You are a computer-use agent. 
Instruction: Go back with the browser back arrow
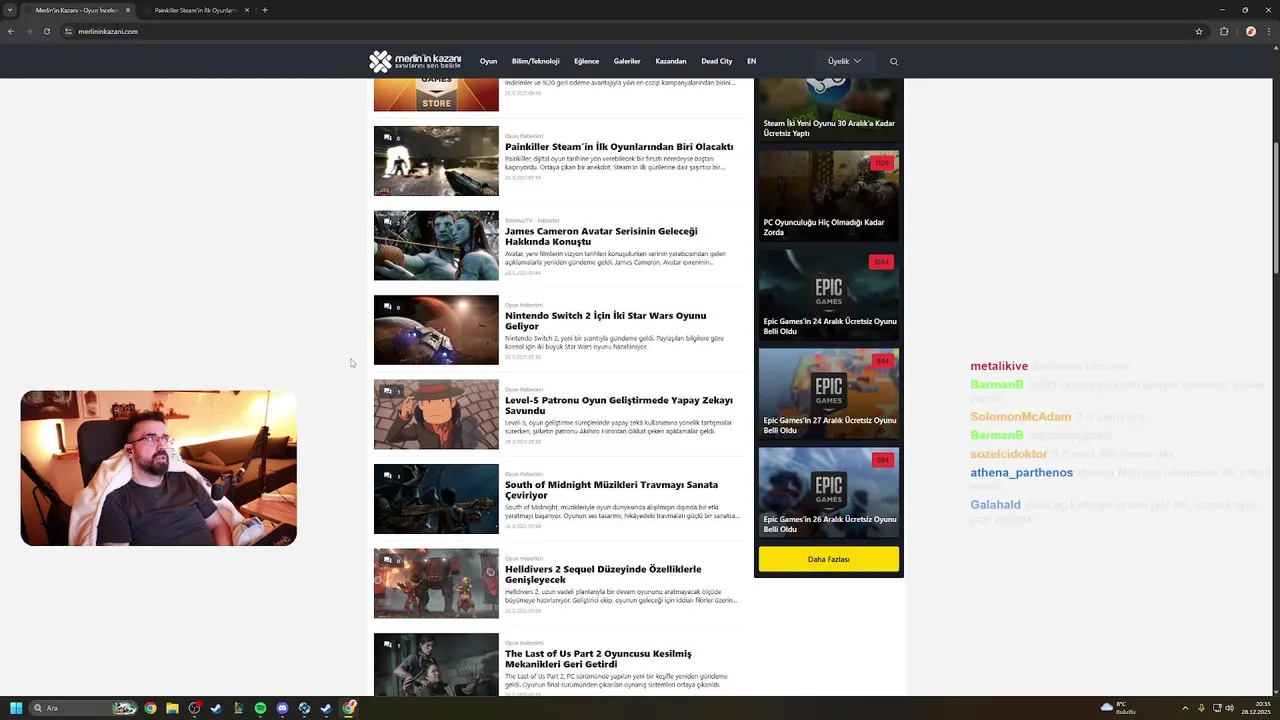tap(11, 31)
